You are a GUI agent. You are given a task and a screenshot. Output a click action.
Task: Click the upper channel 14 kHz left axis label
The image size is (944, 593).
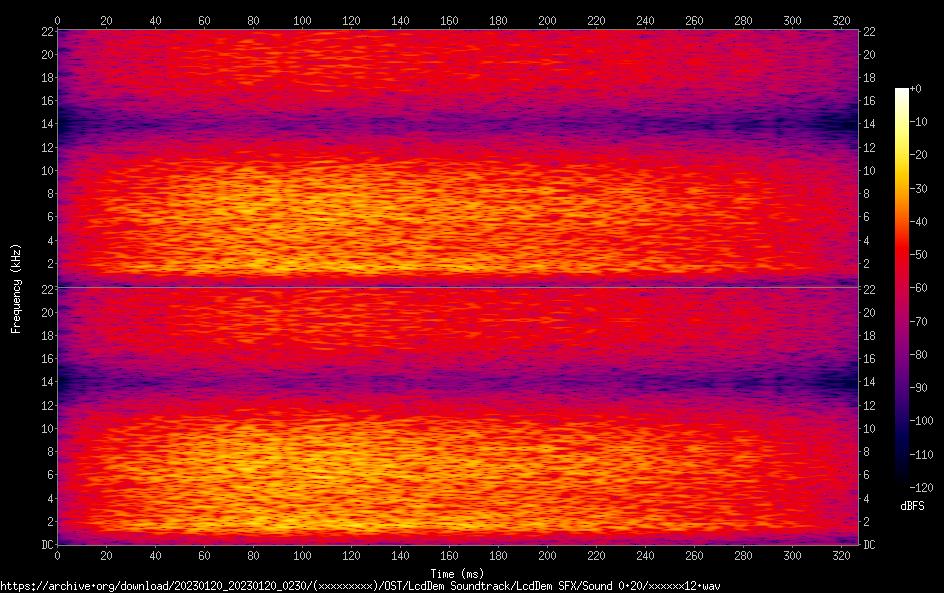pos(46,124)
